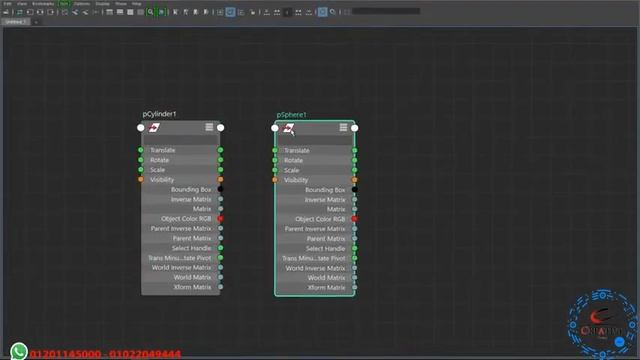Screen dimensions: 640x360
Task: Switch to the Untitled_1 graph tab
Action: [x=16, y=22]
